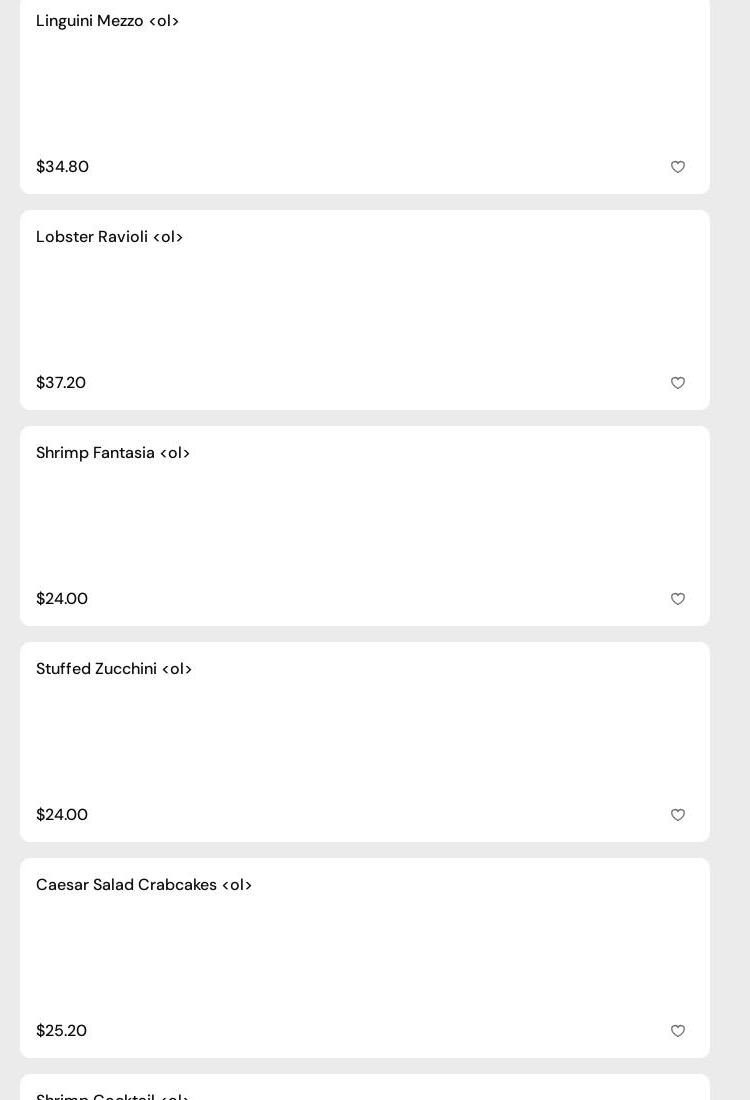Screen dimensions: 750x1100
Task: Open the Stuffed Zucchini menu card
Action: coord(365,742)
